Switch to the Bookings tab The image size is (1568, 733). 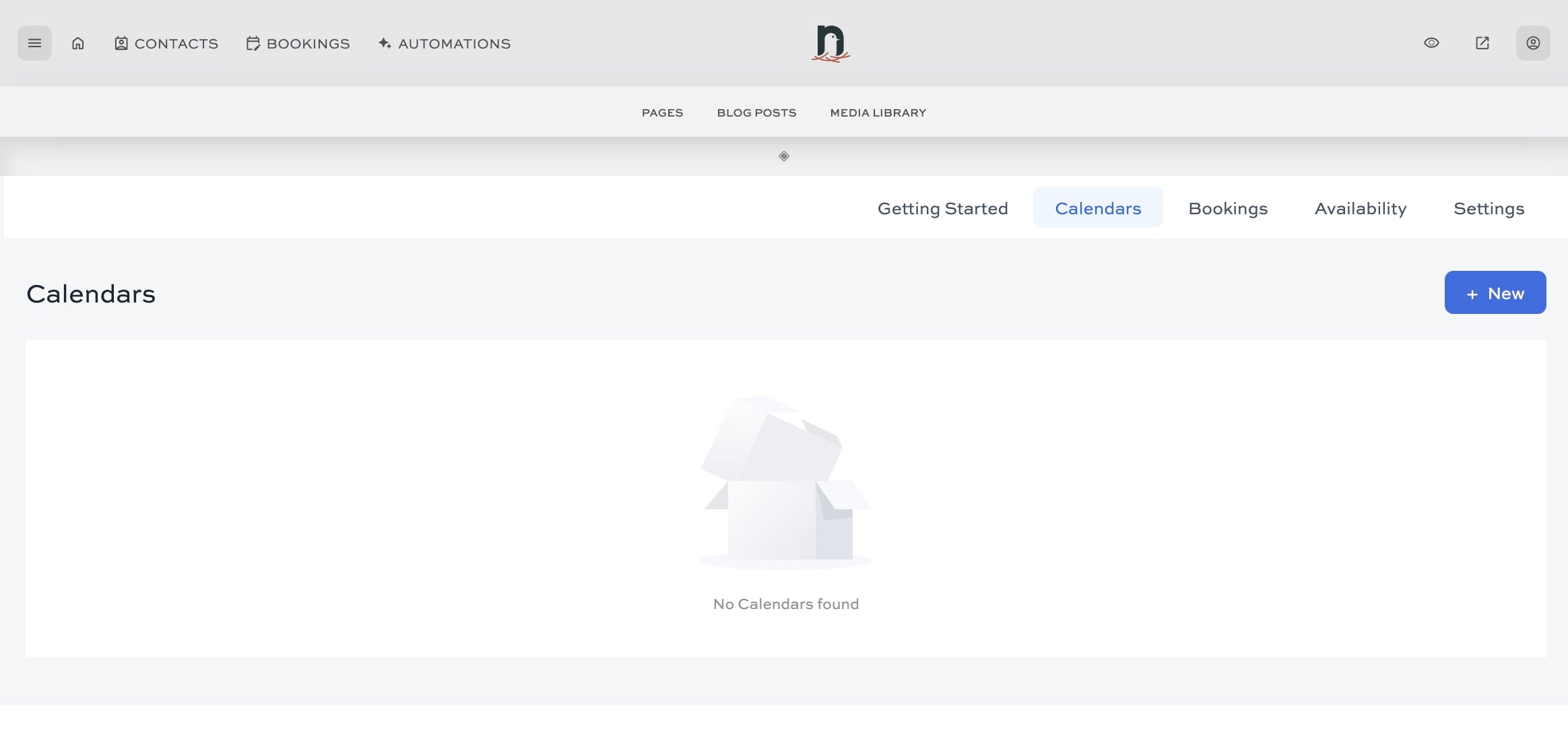pos(1228,208)
